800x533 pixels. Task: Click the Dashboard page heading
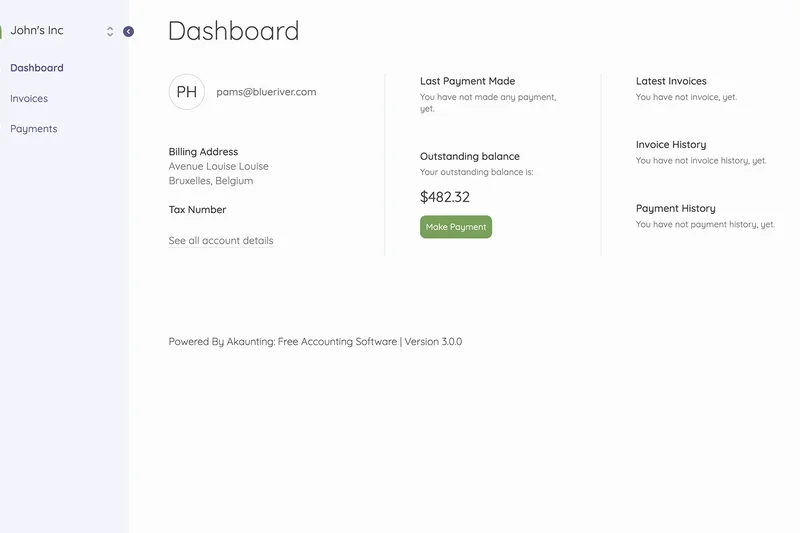[233, 31]
